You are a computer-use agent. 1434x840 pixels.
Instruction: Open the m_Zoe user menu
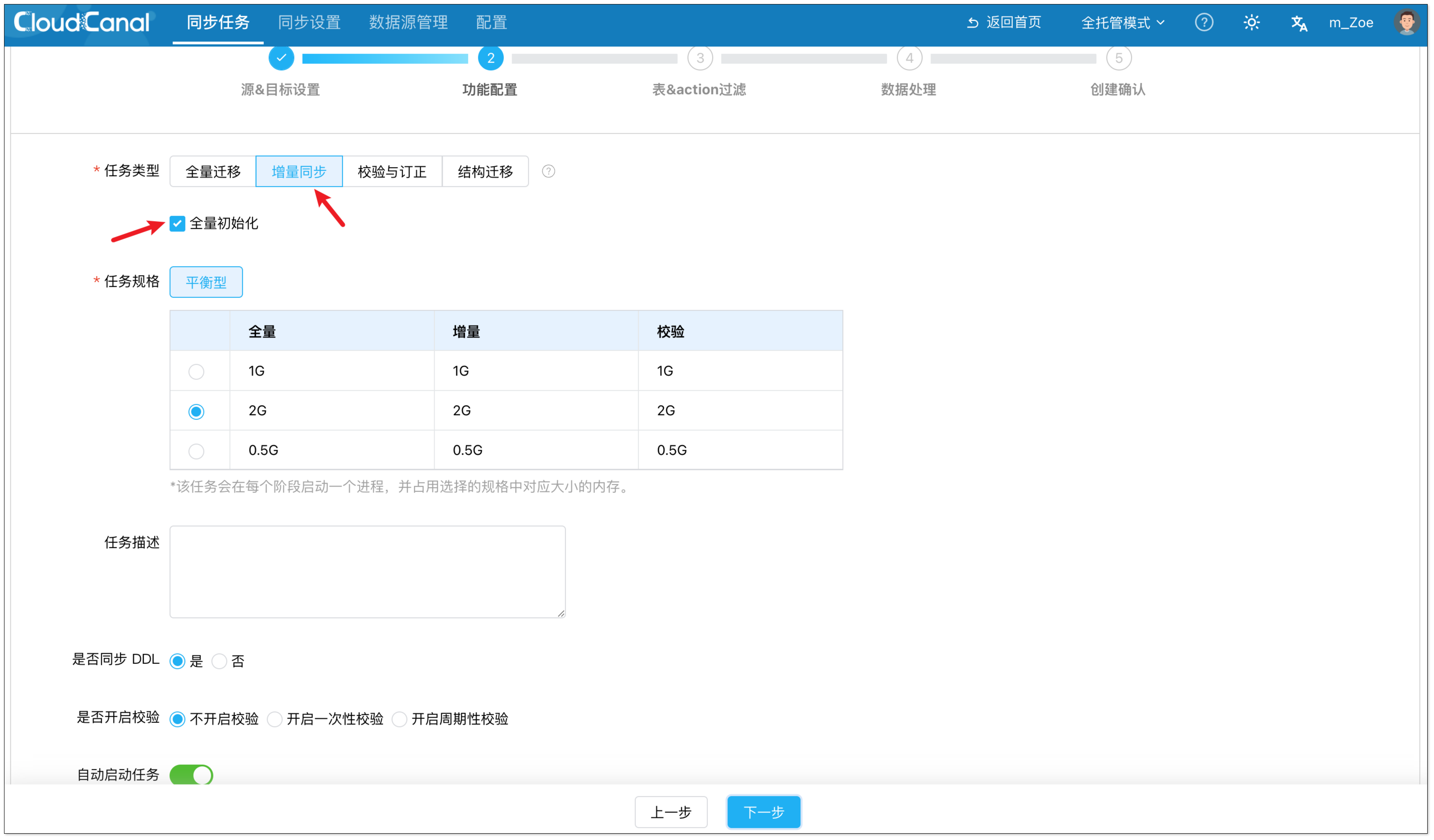[1350, 23]
